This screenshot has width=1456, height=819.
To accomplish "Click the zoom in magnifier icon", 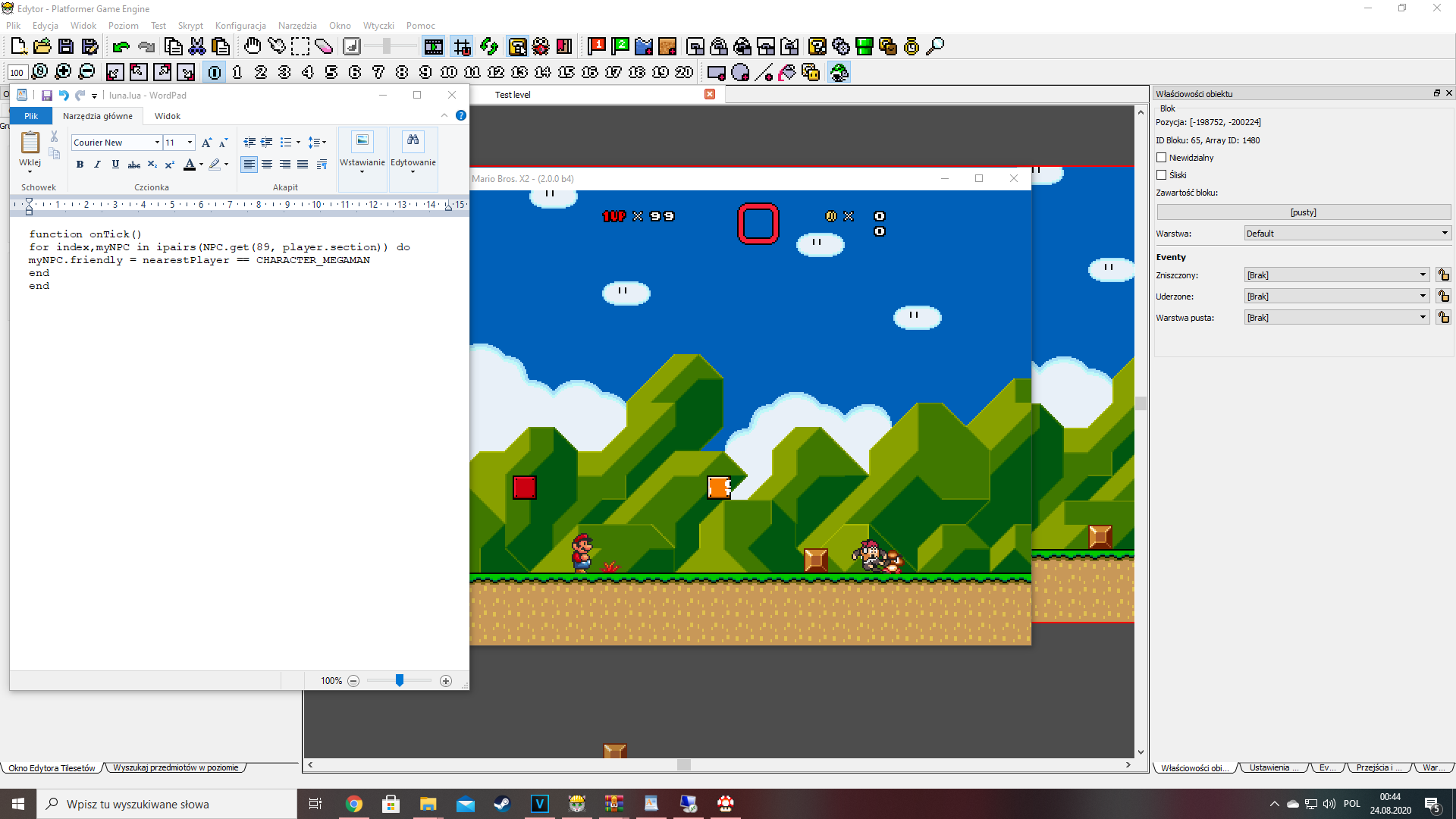I will [x=64, y=72].
